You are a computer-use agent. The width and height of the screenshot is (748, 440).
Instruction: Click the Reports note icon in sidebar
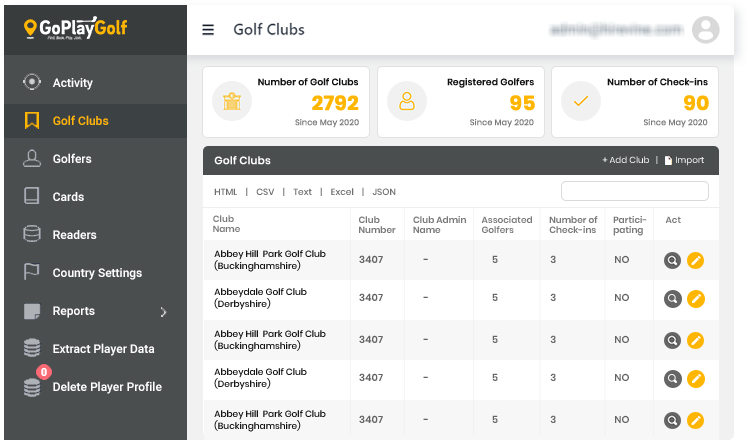pos(32,311)
